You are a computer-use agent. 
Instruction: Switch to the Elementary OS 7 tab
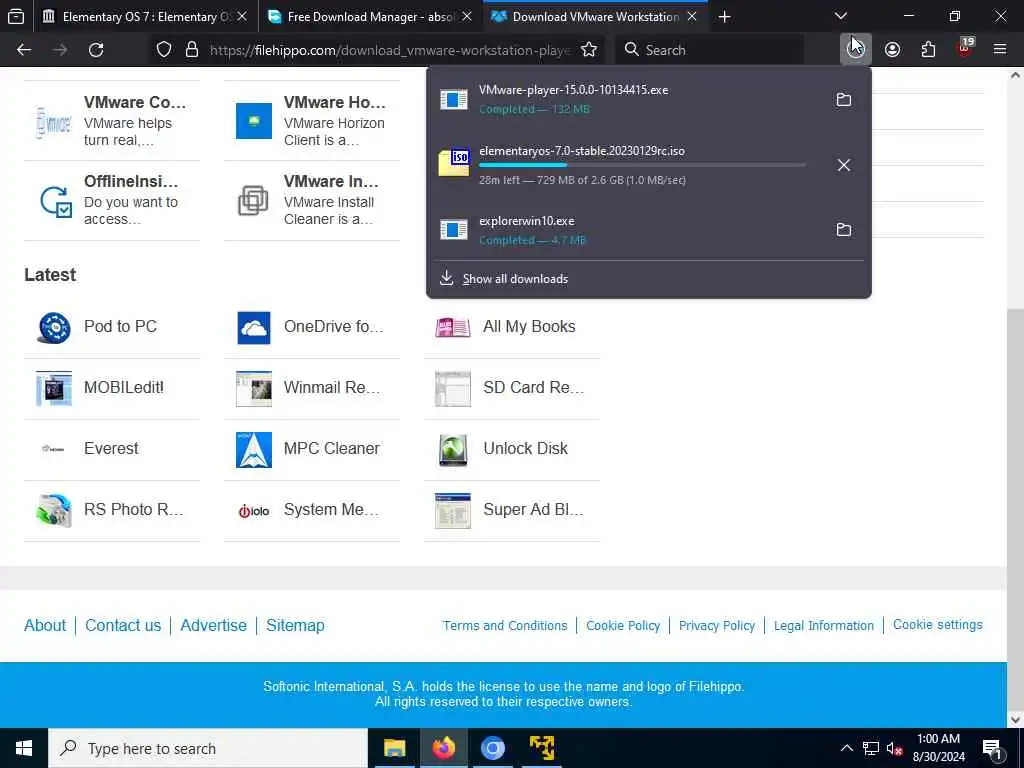pyautogui.click(x=144, y=16)
